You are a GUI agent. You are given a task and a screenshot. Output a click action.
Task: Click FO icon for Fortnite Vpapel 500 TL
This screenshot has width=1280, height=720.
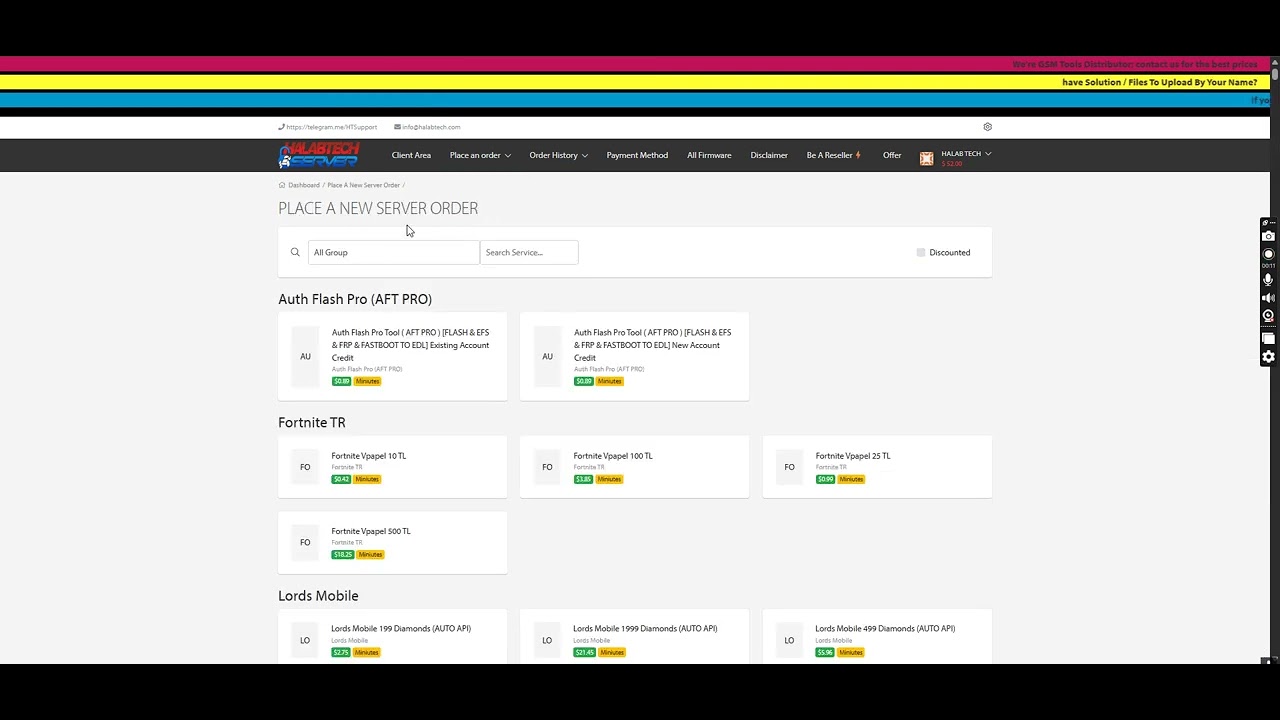click(x=305, y=542)
